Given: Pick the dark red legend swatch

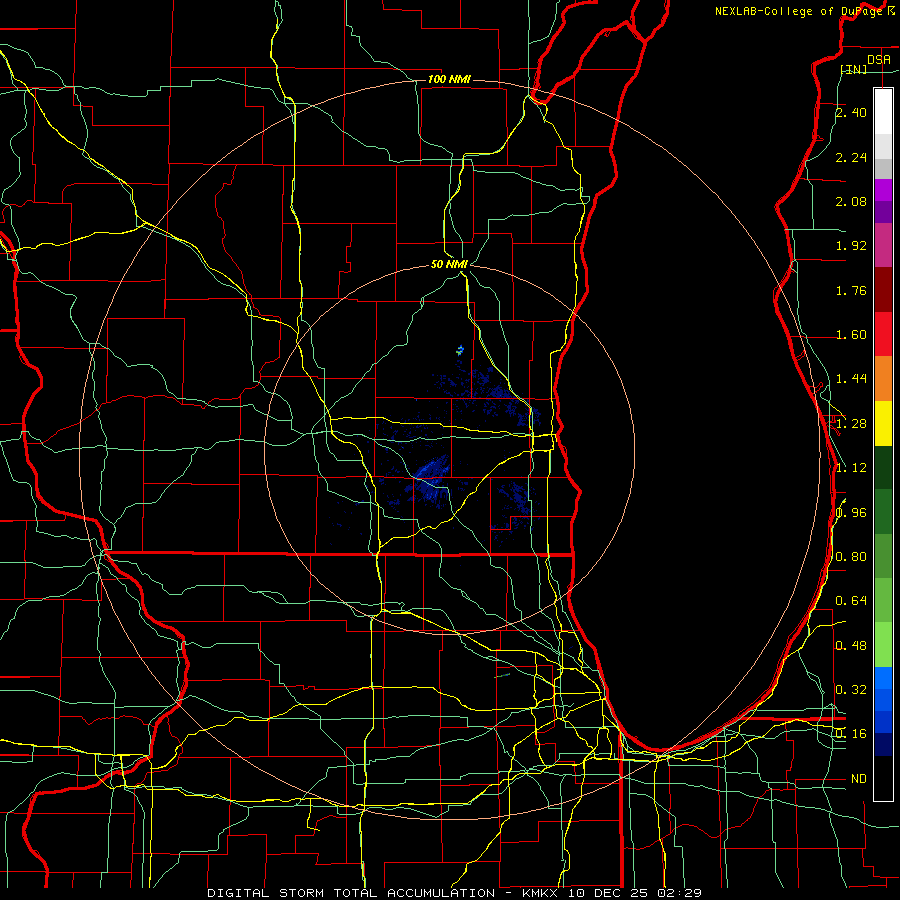Looking at the screenshot, I should coord(883,290).
